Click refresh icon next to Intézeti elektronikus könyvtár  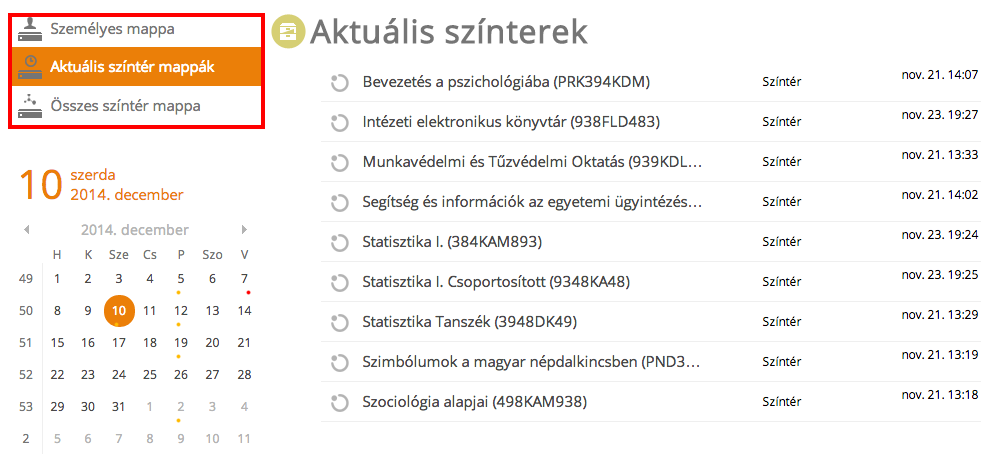coord(340,123)
